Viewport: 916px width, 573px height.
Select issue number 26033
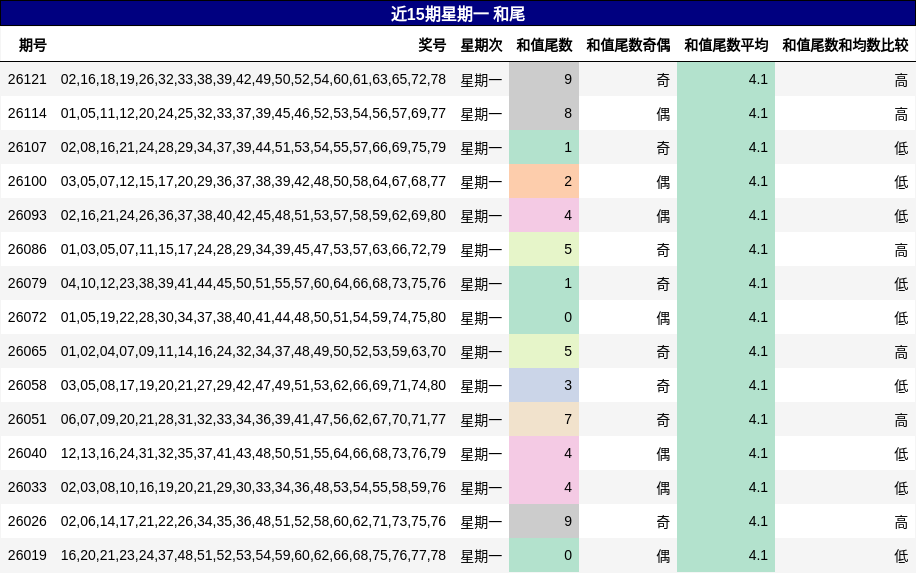point(27,487)
